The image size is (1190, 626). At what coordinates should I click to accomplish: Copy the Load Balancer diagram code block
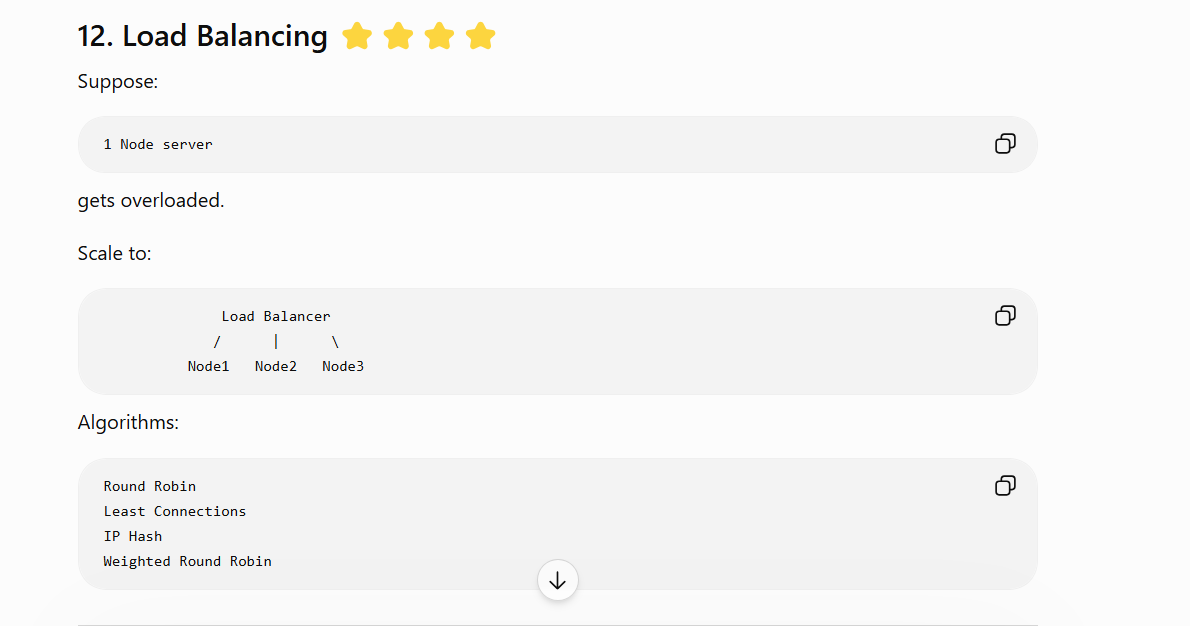pos(1005,316)
